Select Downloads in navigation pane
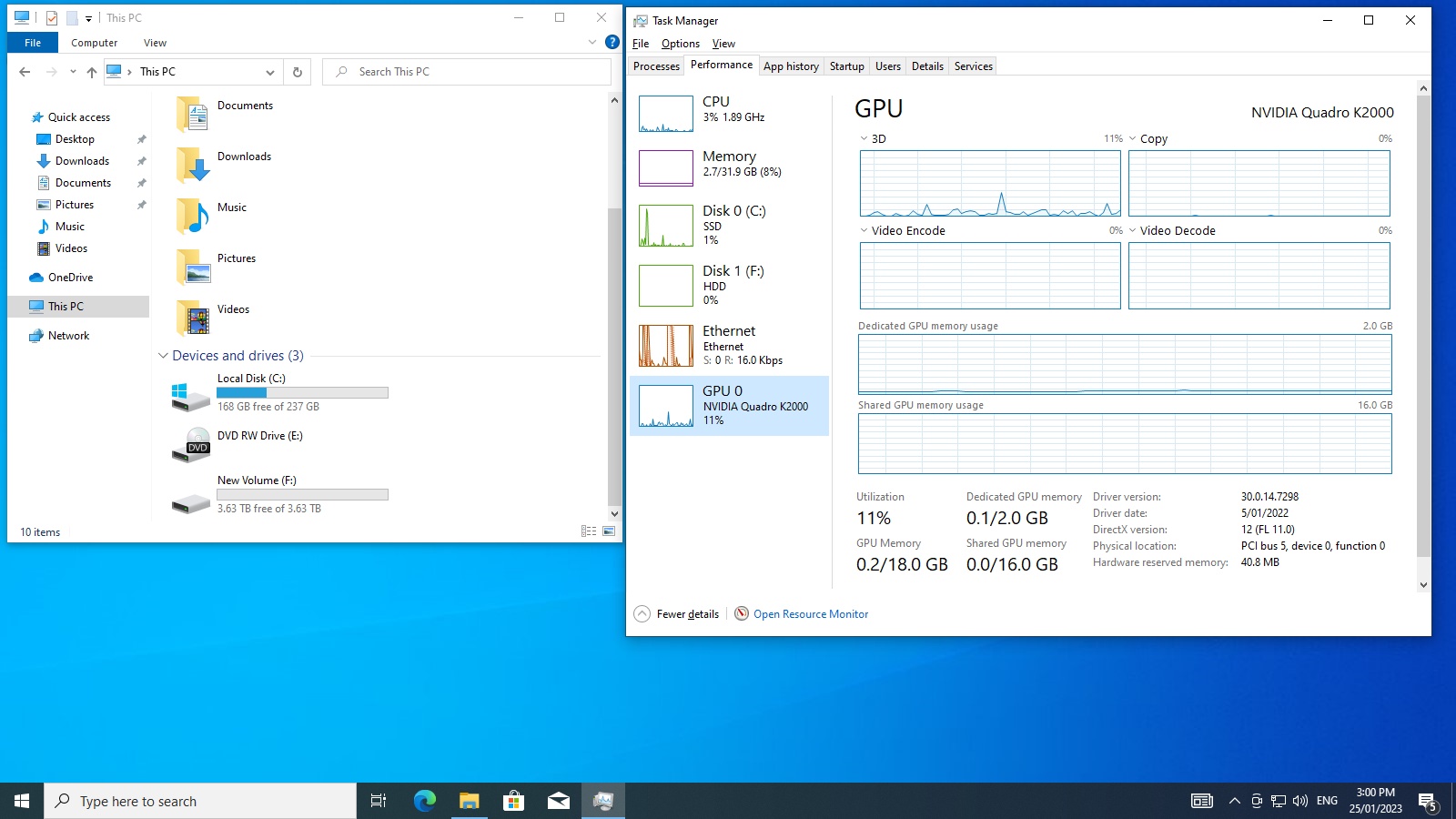The height and width of the screenshot is (819, 1456). point(82,161)
